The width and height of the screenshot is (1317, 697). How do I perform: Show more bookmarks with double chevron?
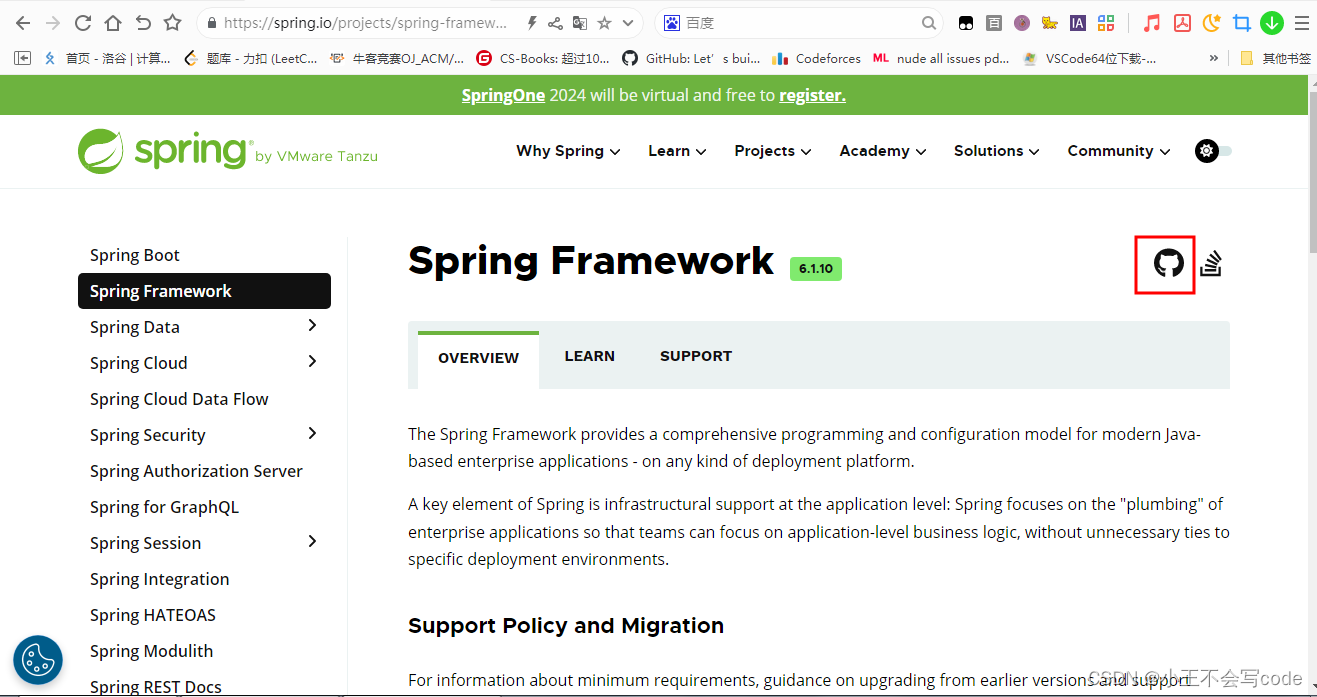(1214, 58)
